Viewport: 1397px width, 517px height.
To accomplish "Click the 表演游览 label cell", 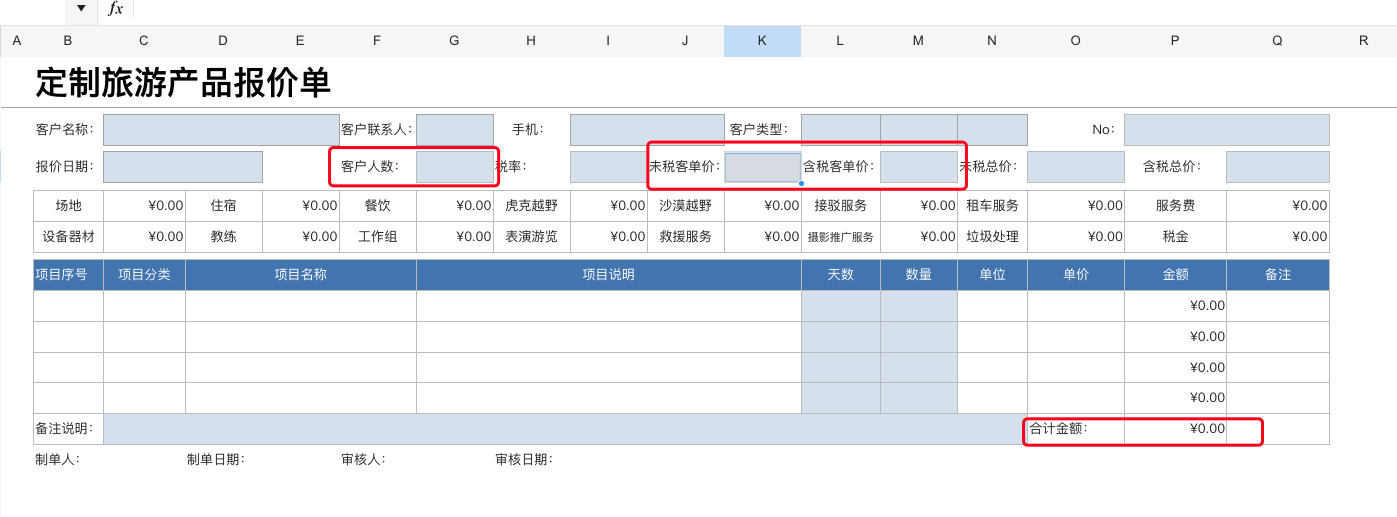I will pyautogui.click(x=532, y=237).
